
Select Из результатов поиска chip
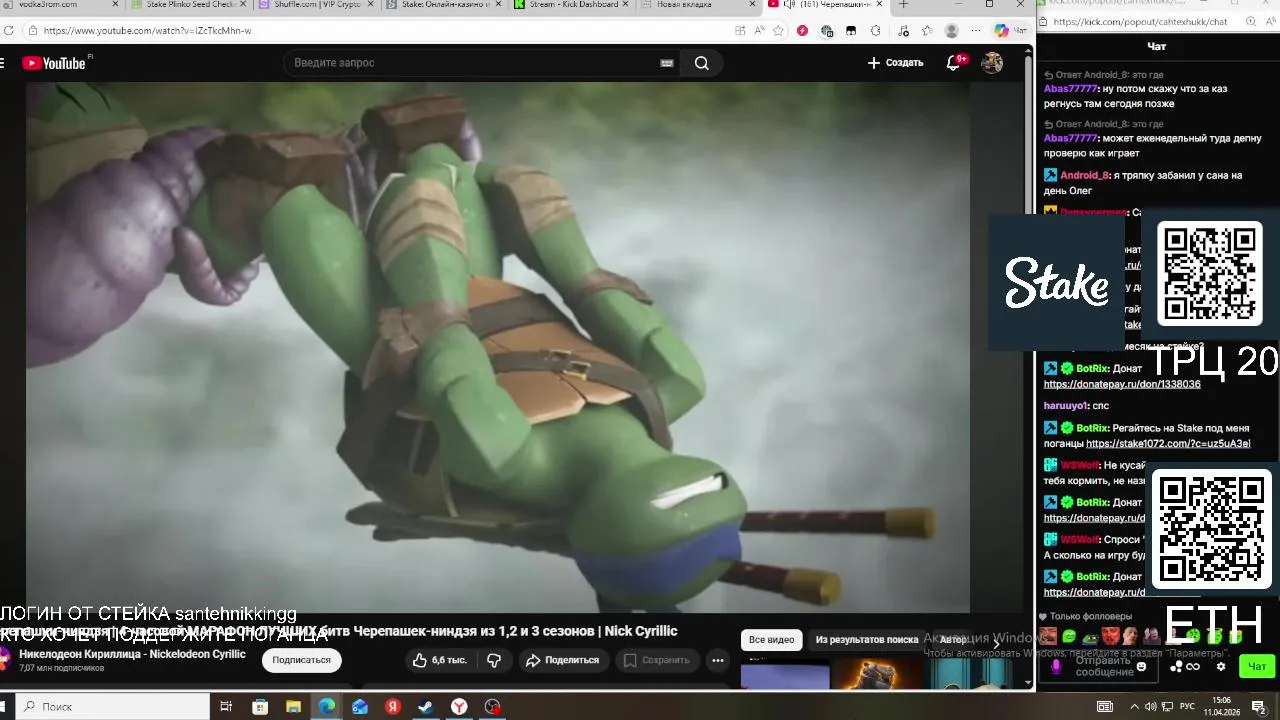click(866, 640)
